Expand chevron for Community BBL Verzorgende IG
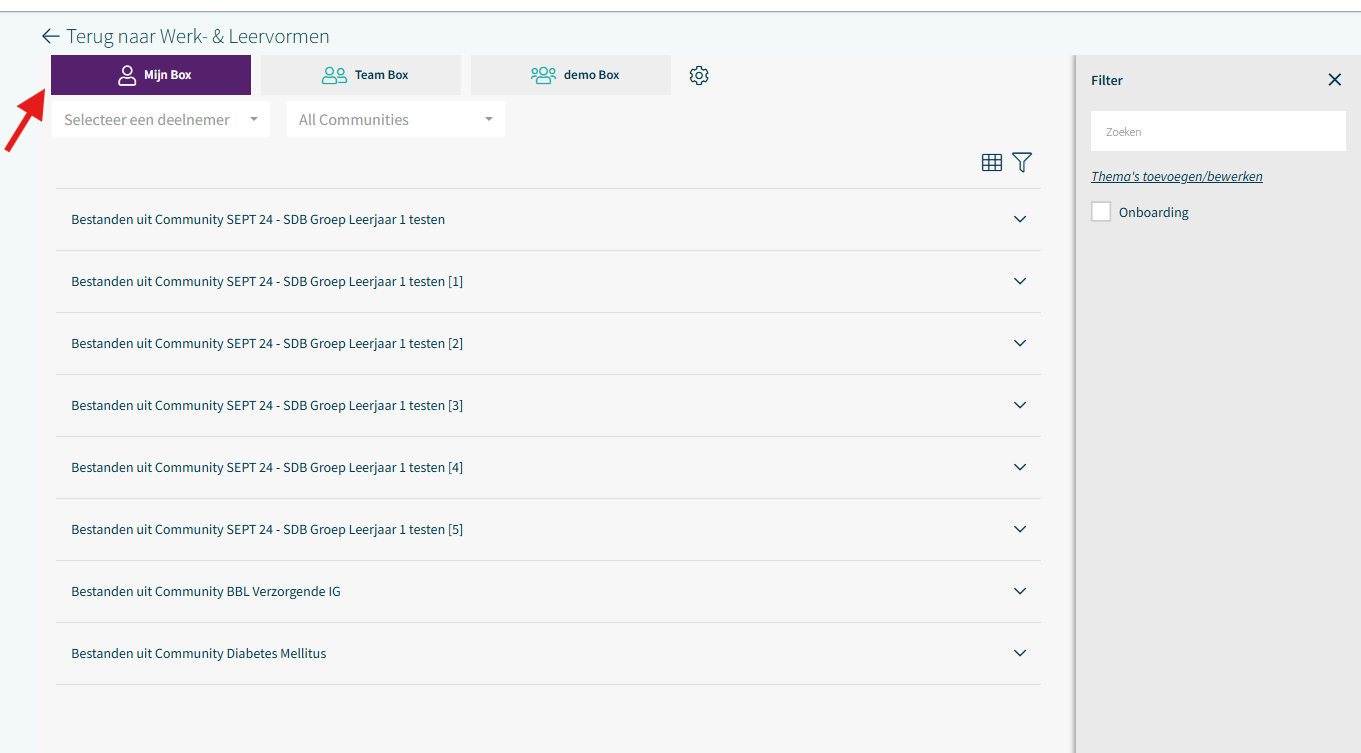 [1020, 591]
